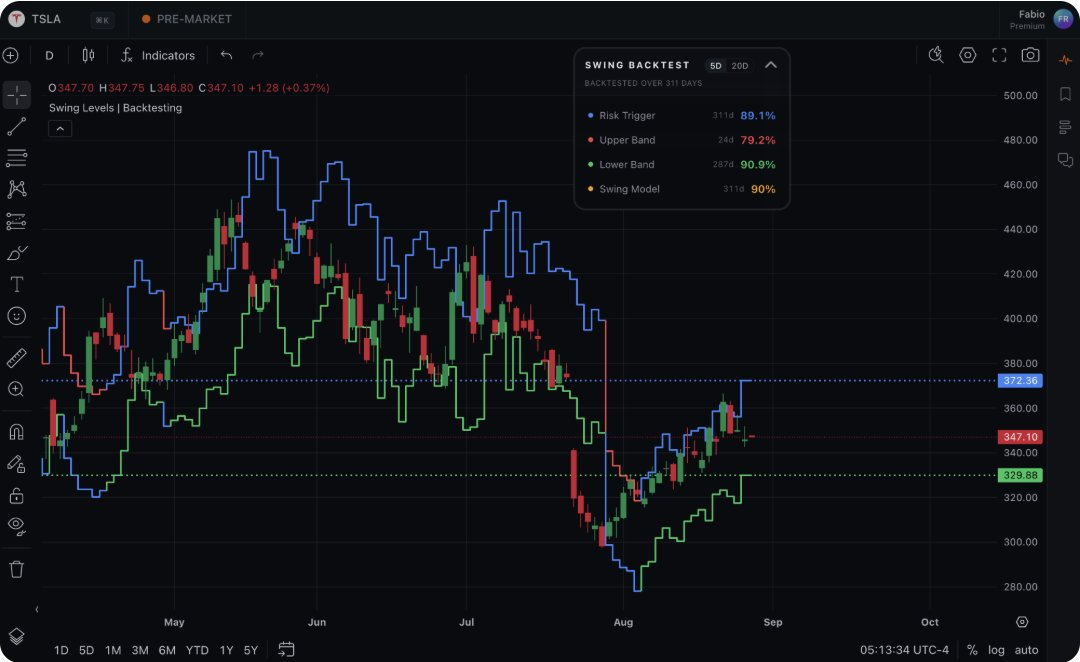The height and width of the screenshot is (662, 1080).
Task: Collapse the indicator legend chevron
Action: (x=60, y=129)
